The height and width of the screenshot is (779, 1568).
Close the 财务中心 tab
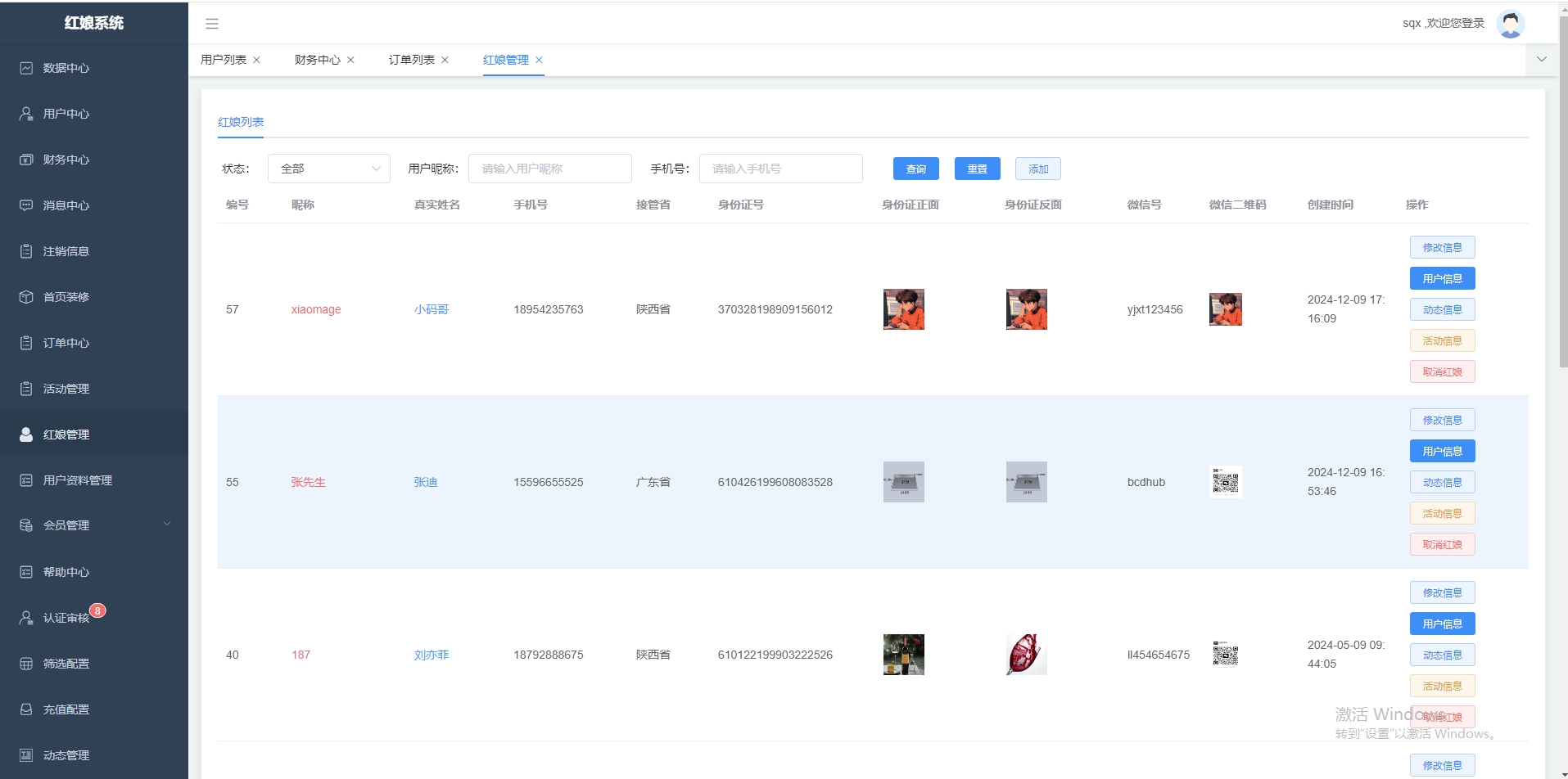[350, 60]
